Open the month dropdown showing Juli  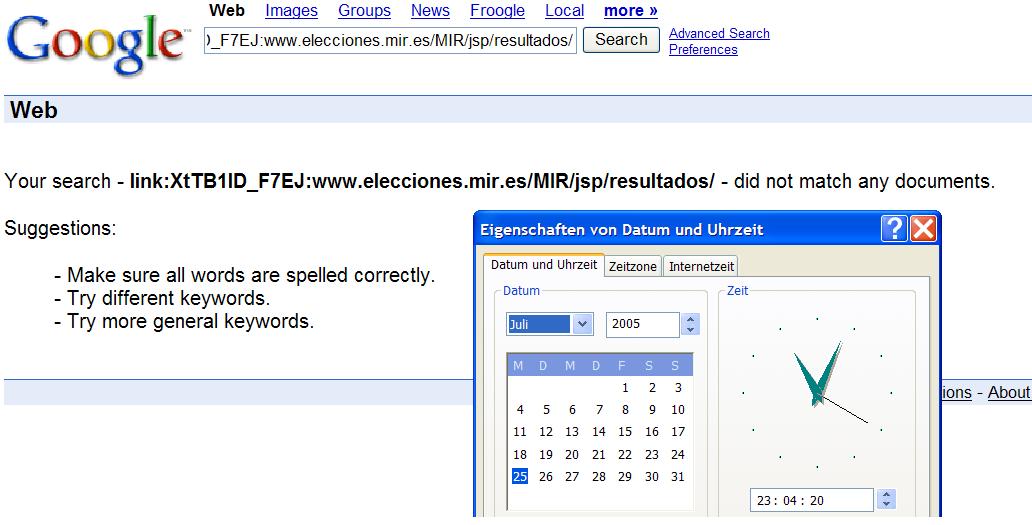point(582,324)
